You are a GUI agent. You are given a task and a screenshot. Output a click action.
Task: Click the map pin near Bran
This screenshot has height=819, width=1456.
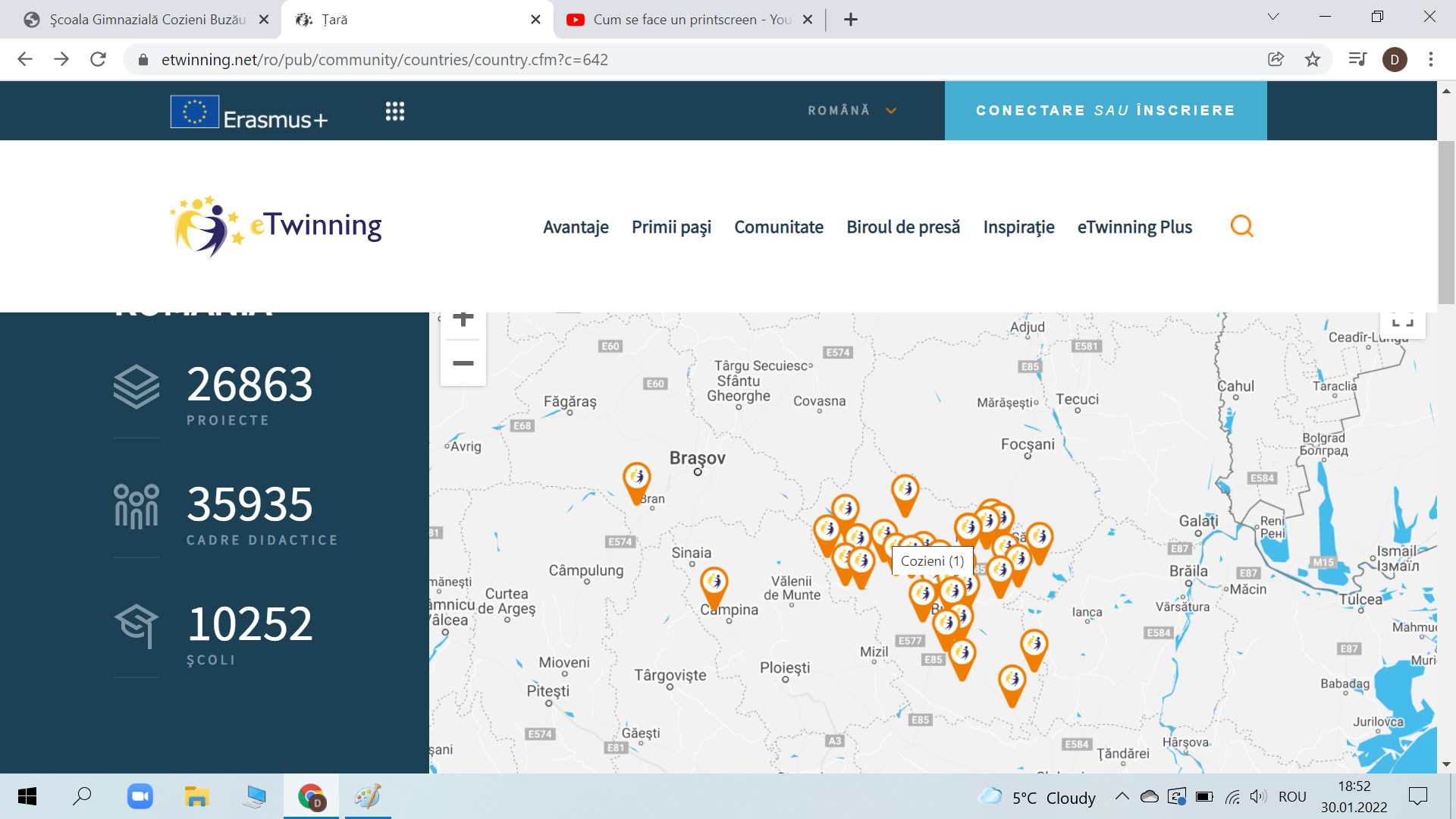(637, 479)
